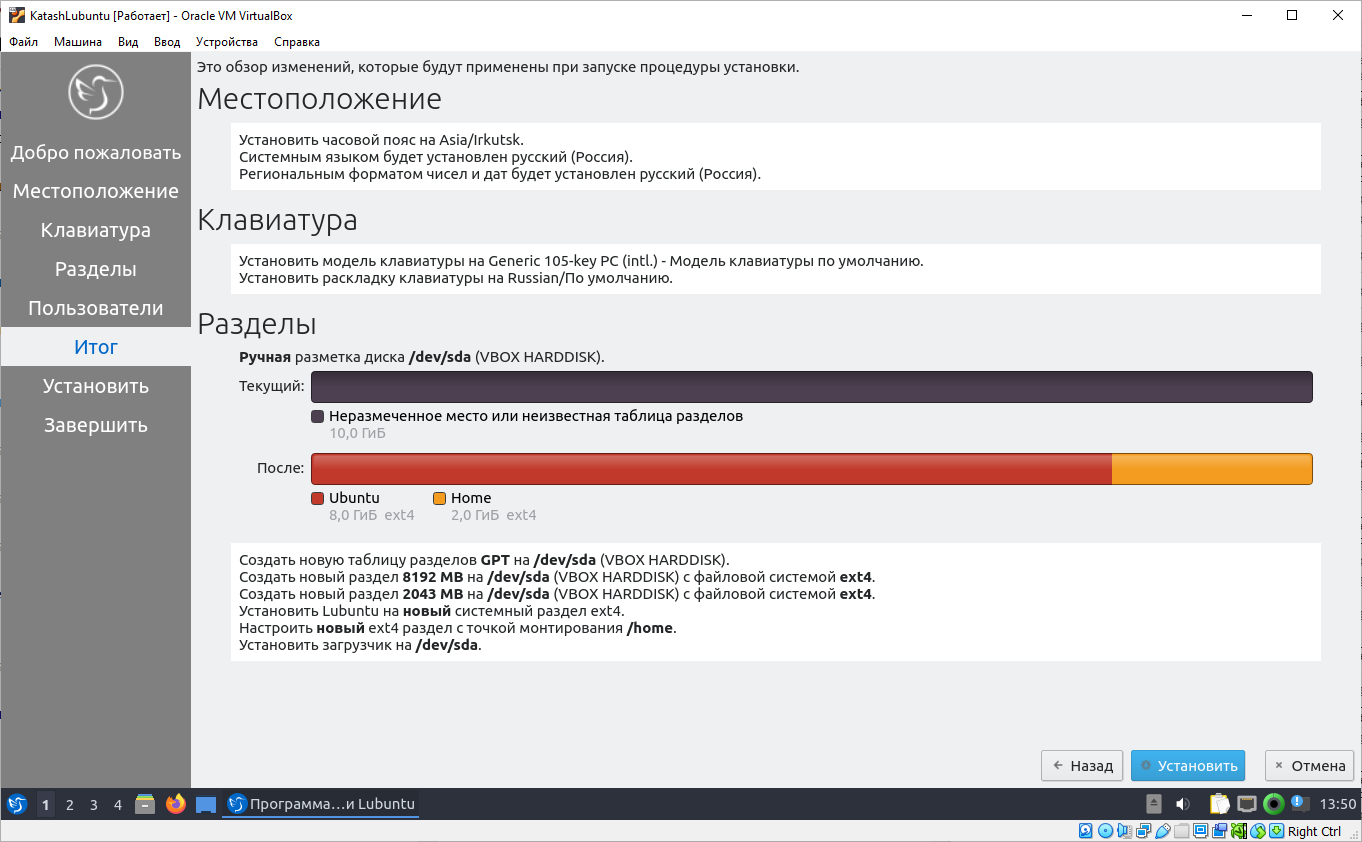Screen dimensions: 1362x842
Task: Click the show desktop panel icon
Action: 206,805
